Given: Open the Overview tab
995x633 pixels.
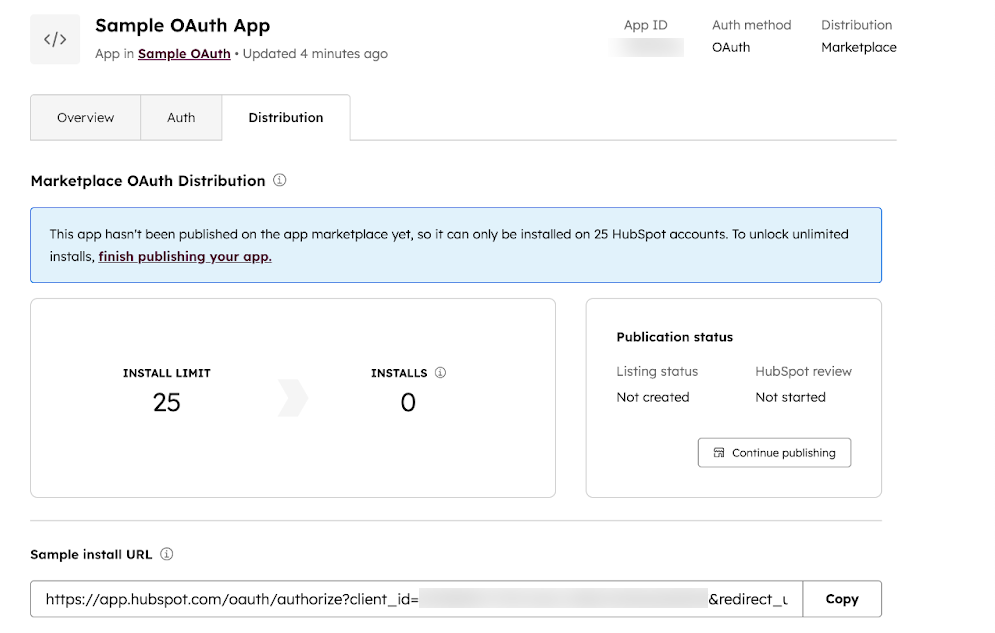Looking at the screenshot, I should tap(86, 117).
